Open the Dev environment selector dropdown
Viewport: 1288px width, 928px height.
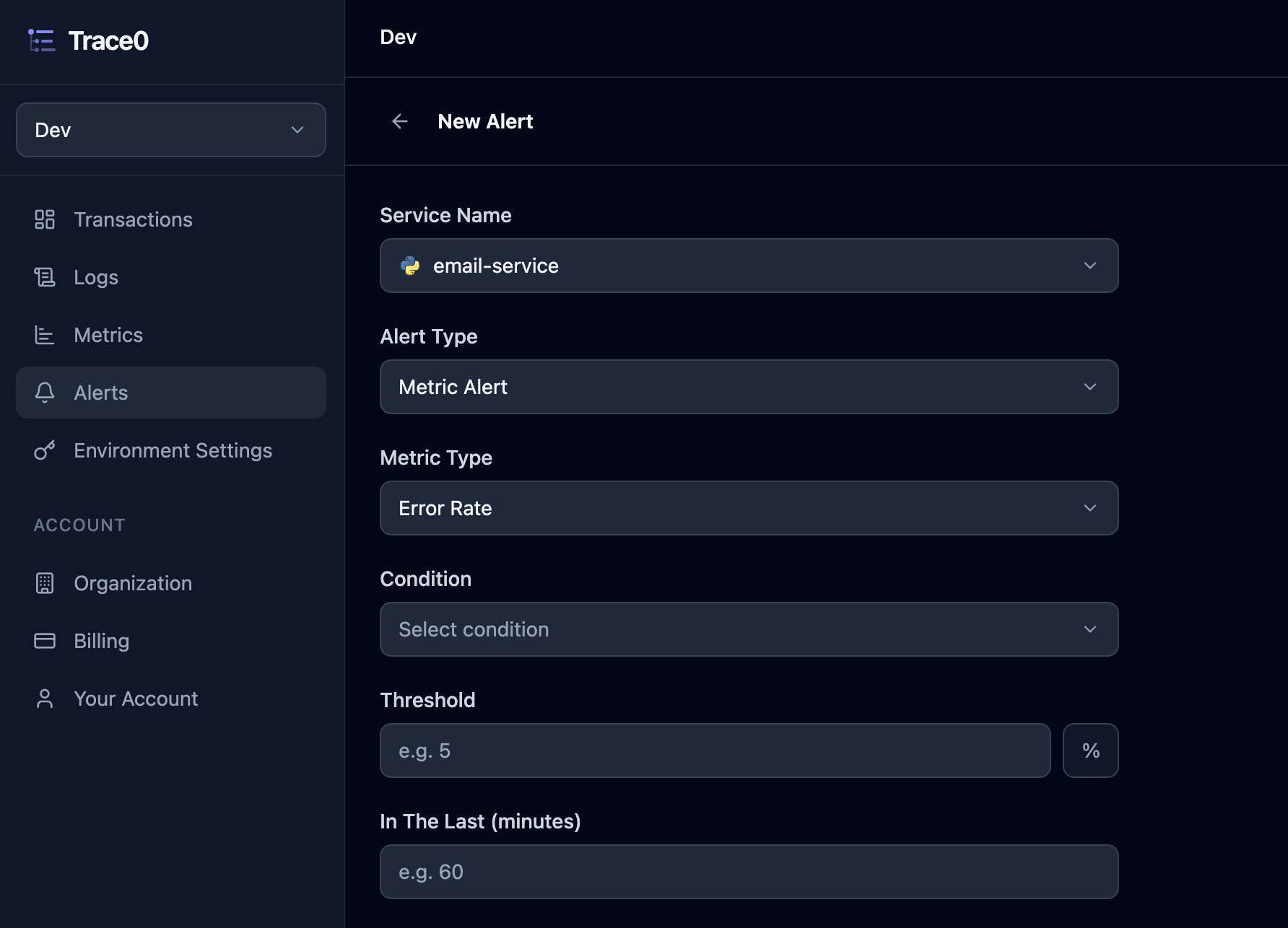171,130
